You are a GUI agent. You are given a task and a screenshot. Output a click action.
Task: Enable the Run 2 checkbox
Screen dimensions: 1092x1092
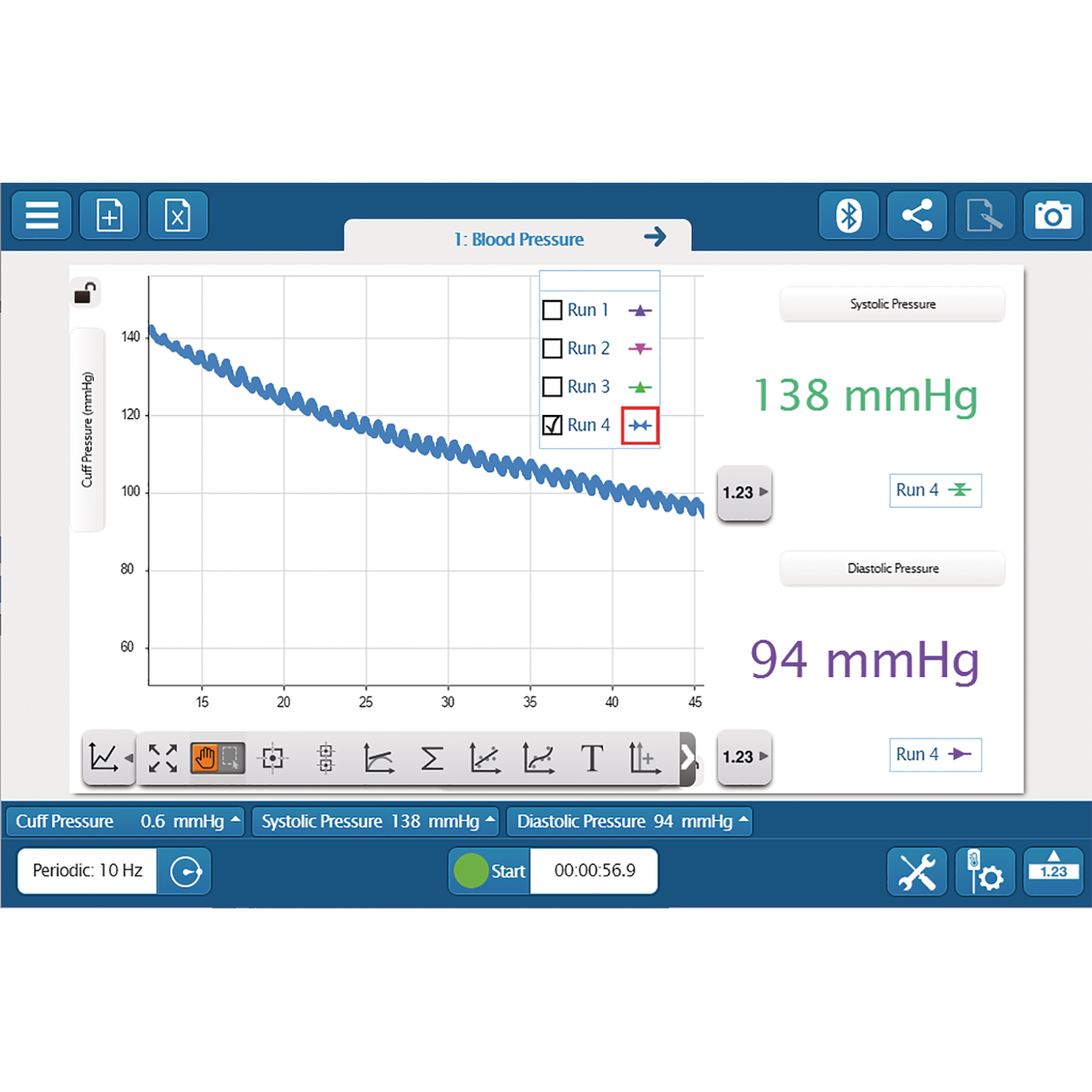tap(552, 348)
